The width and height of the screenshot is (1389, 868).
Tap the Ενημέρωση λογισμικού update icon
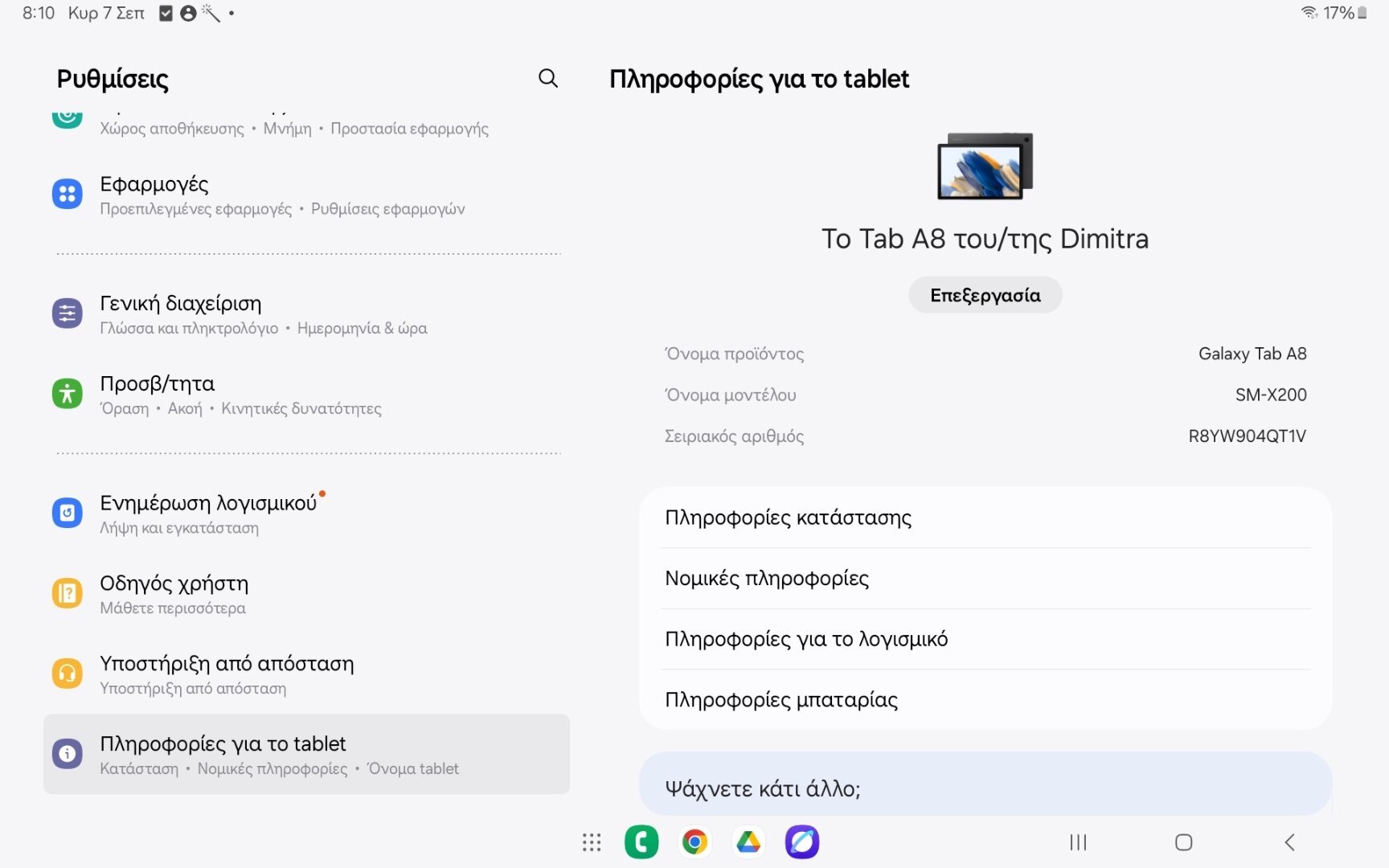pyautogui.click(x=68, y=513)
